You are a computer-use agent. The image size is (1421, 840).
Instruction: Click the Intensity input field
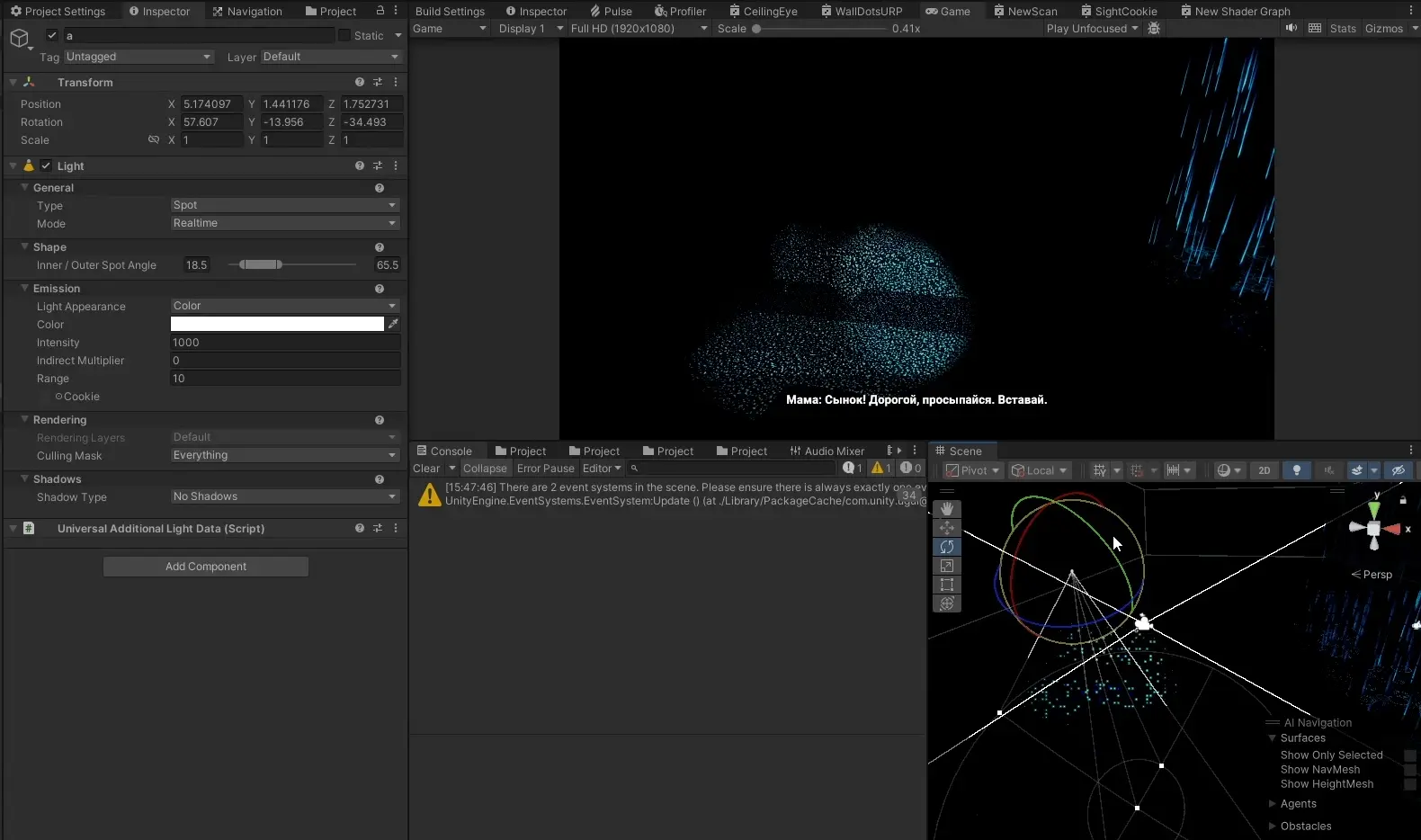[x=284, y=343]
